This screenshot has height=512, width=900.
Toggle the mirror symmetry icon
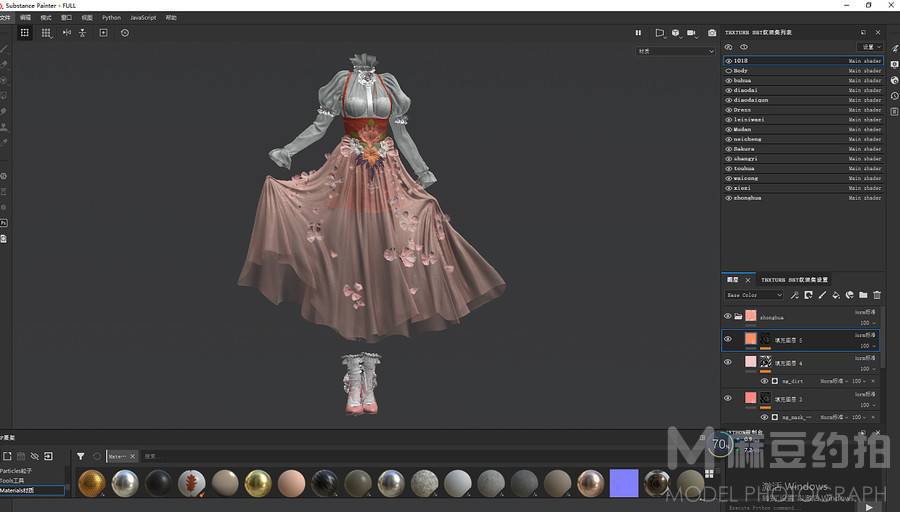pos(67,33)
